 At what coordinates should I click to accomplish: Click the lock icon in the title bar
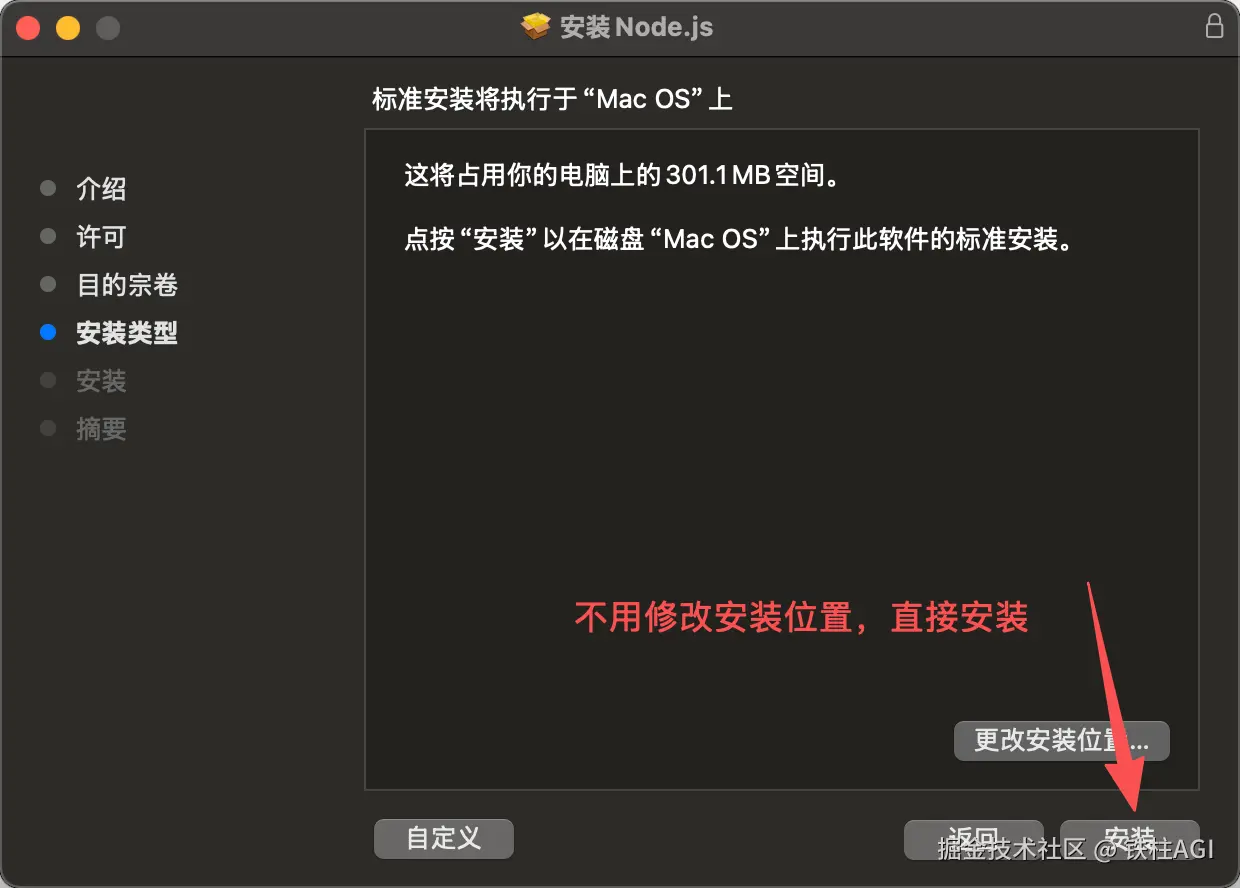tap(1214, 26)
